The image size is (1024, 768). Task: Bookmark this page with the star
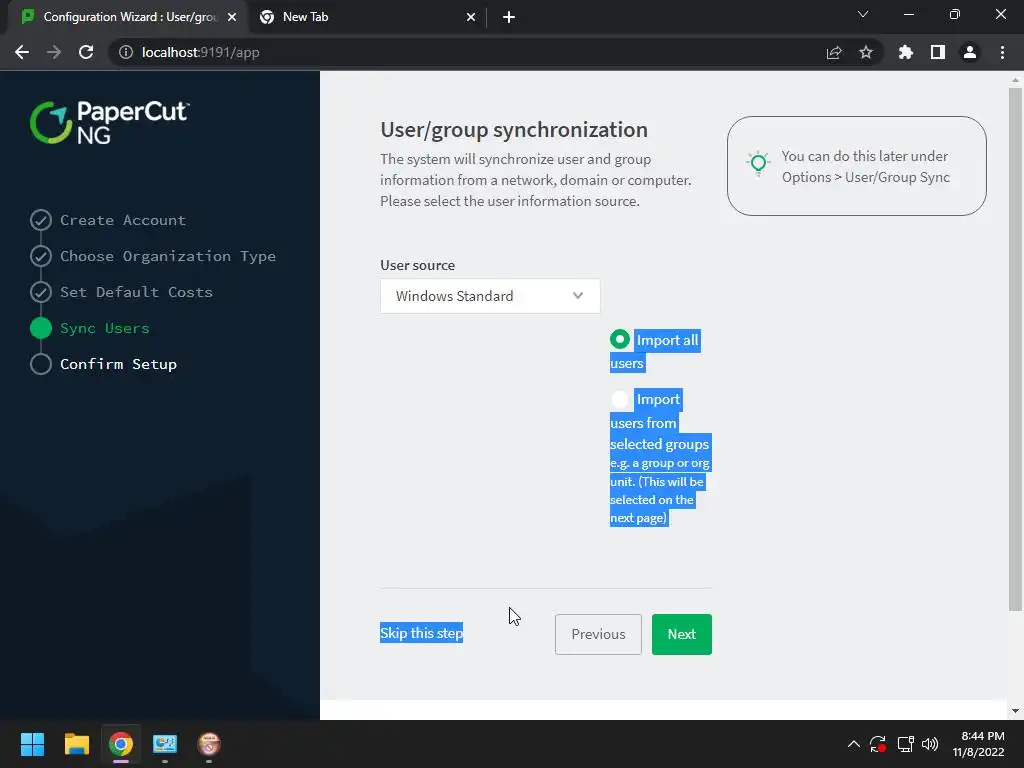[865, 52]
